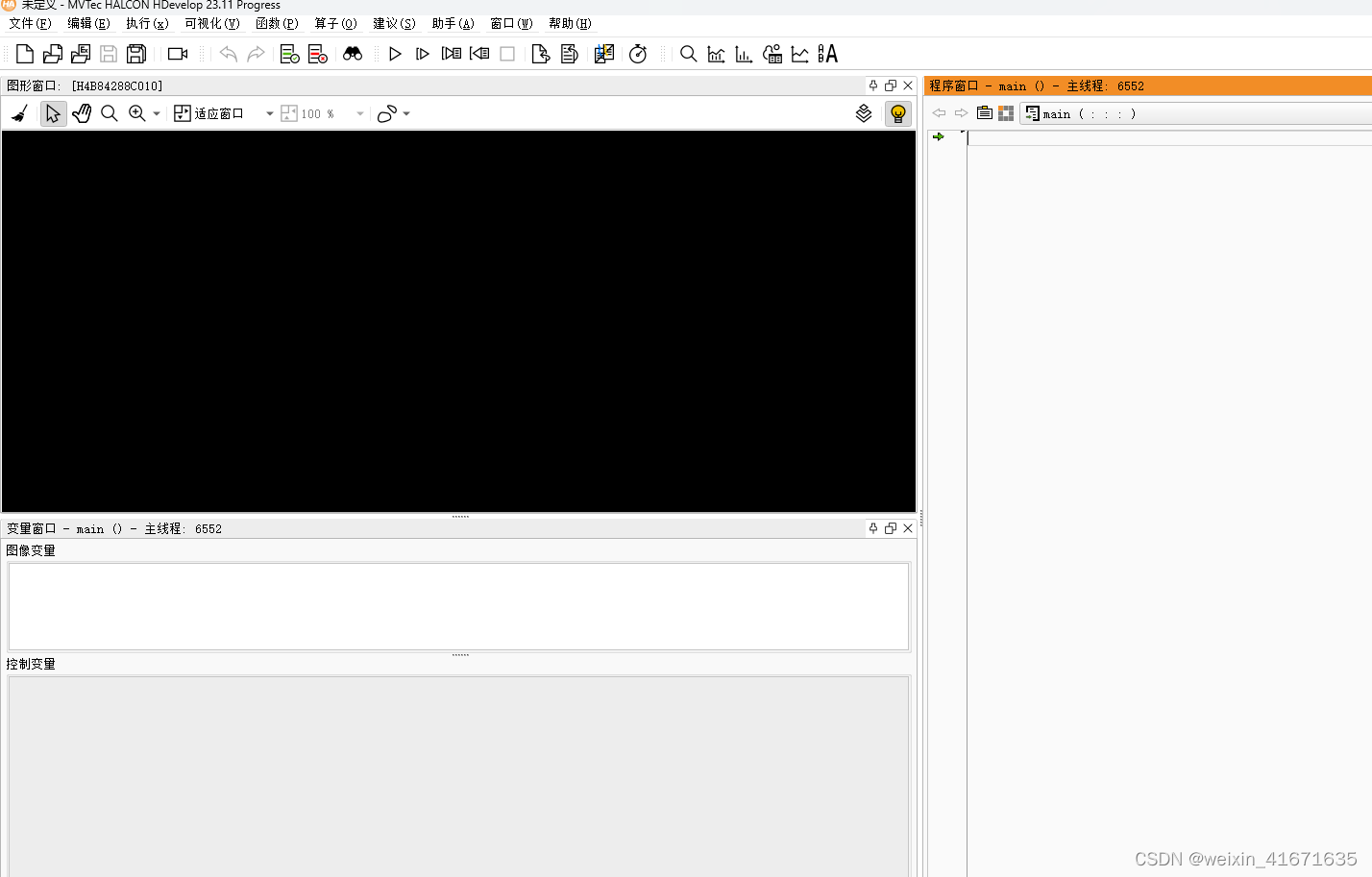
Task: Run the program with the play button
Action: 395,54
